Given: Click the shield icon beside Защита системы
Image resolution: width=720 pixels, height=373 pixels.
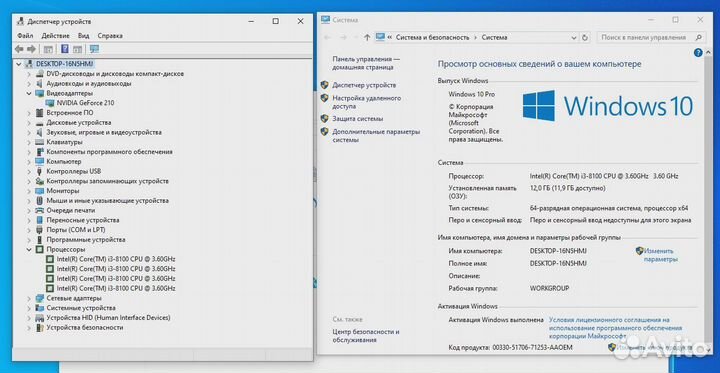Looking at the screenshot, I should coord(324,119).
